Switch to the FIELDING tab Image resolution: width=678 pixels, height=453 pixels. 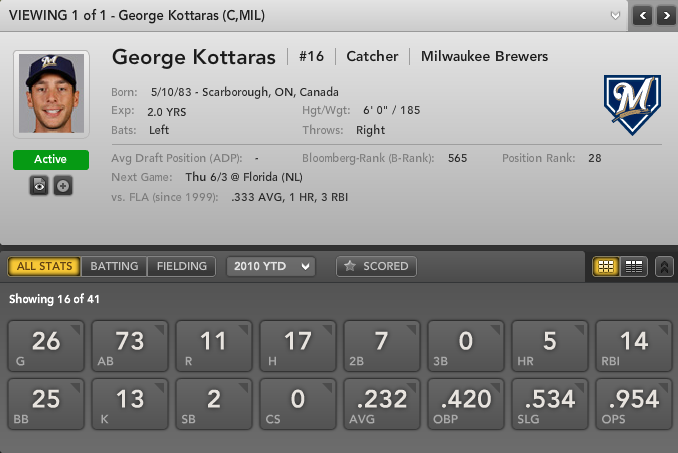181,267
